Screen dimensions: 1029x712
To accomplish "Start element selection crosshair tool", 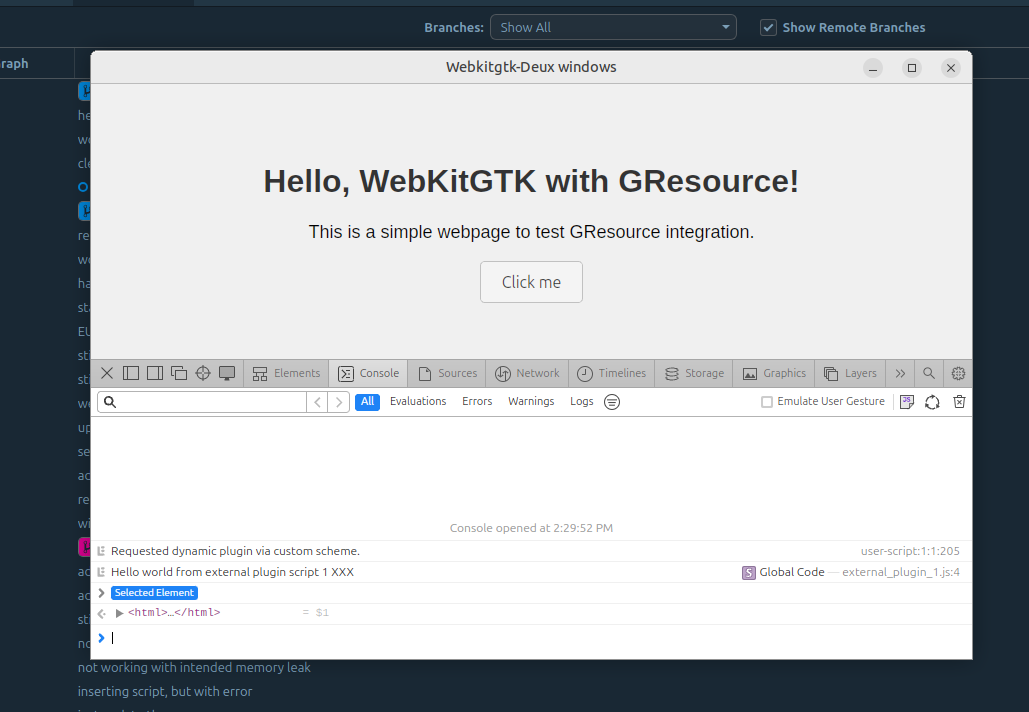I will point(203,373).
